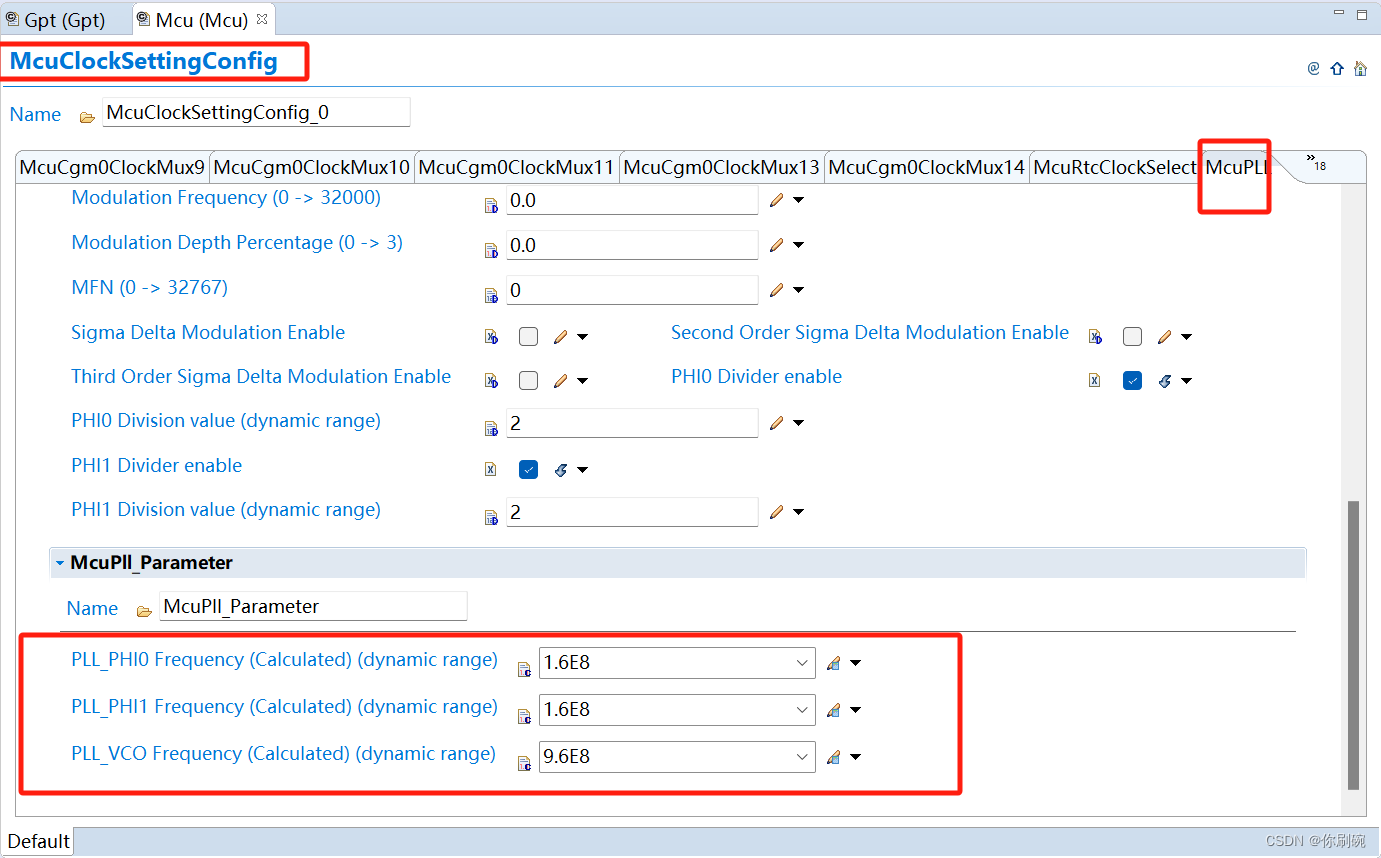The image size is (1381, 858).
Task: Click the folder icon next to McuPll_Parameter name
Action: [x=143, y=610]
